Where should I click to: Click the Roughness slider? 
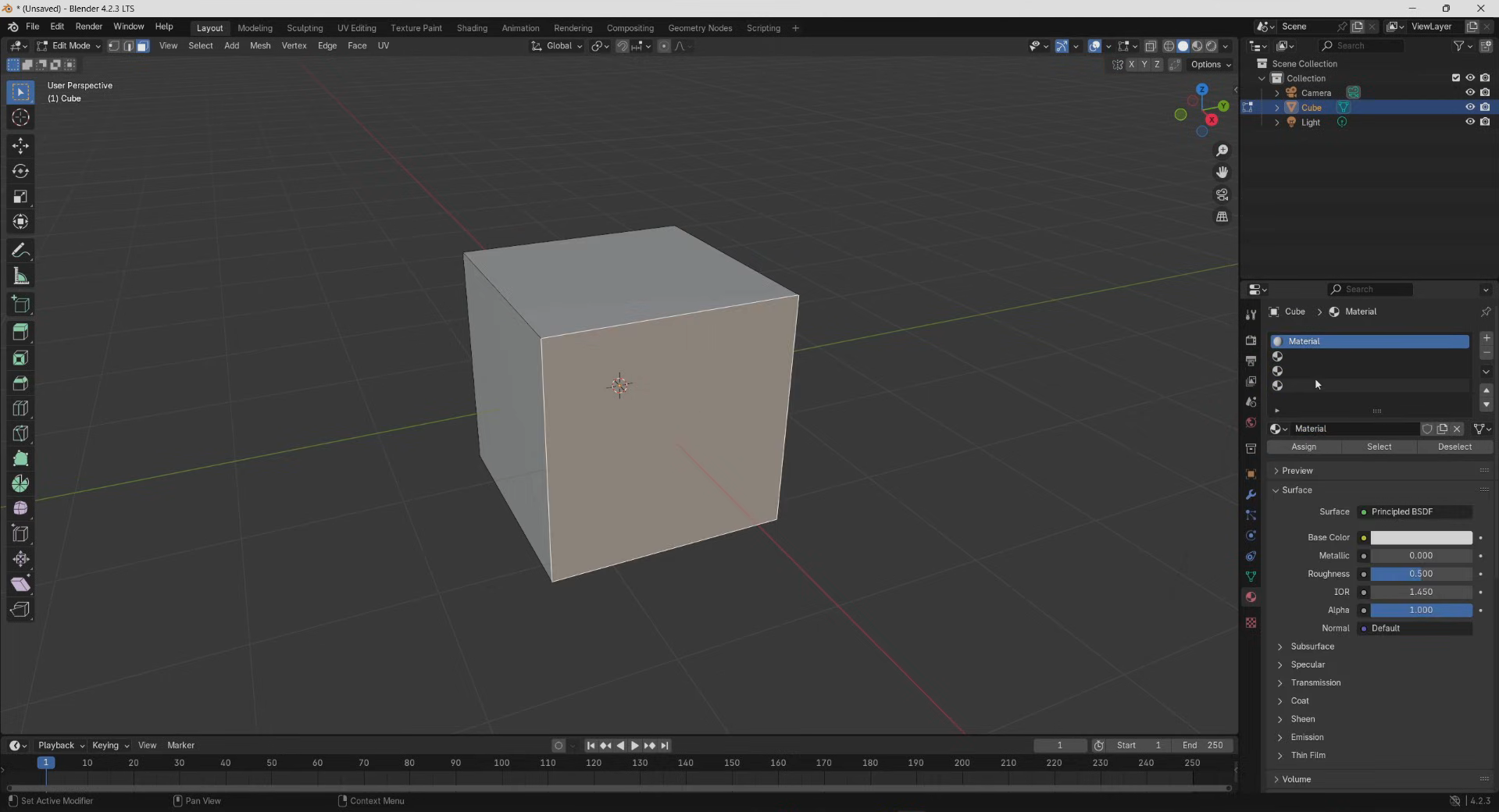[1421, 574]
